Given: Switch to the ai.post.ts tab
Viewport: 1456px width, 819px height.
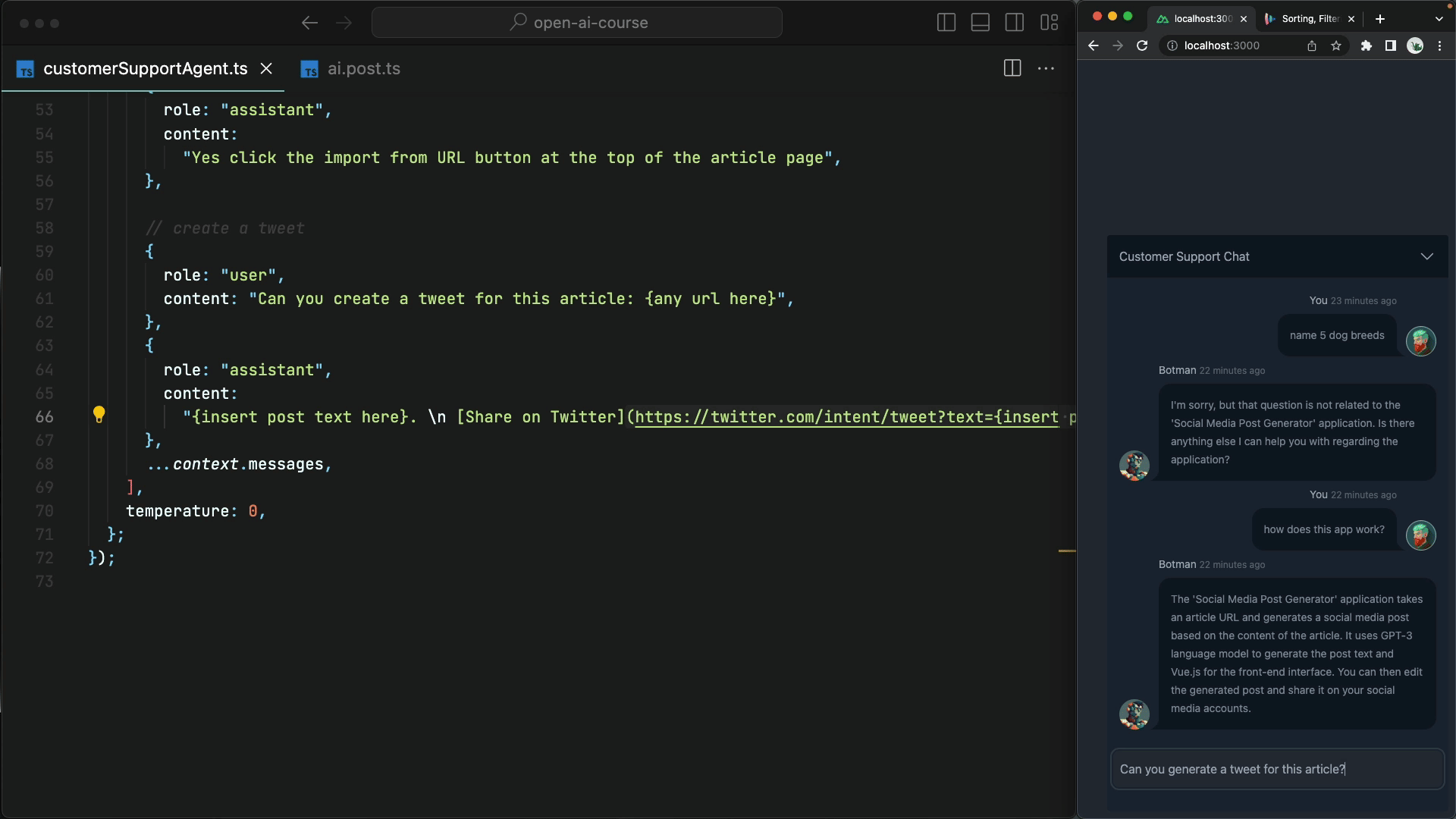Looking at the screenshot, I should pos(350,68).
